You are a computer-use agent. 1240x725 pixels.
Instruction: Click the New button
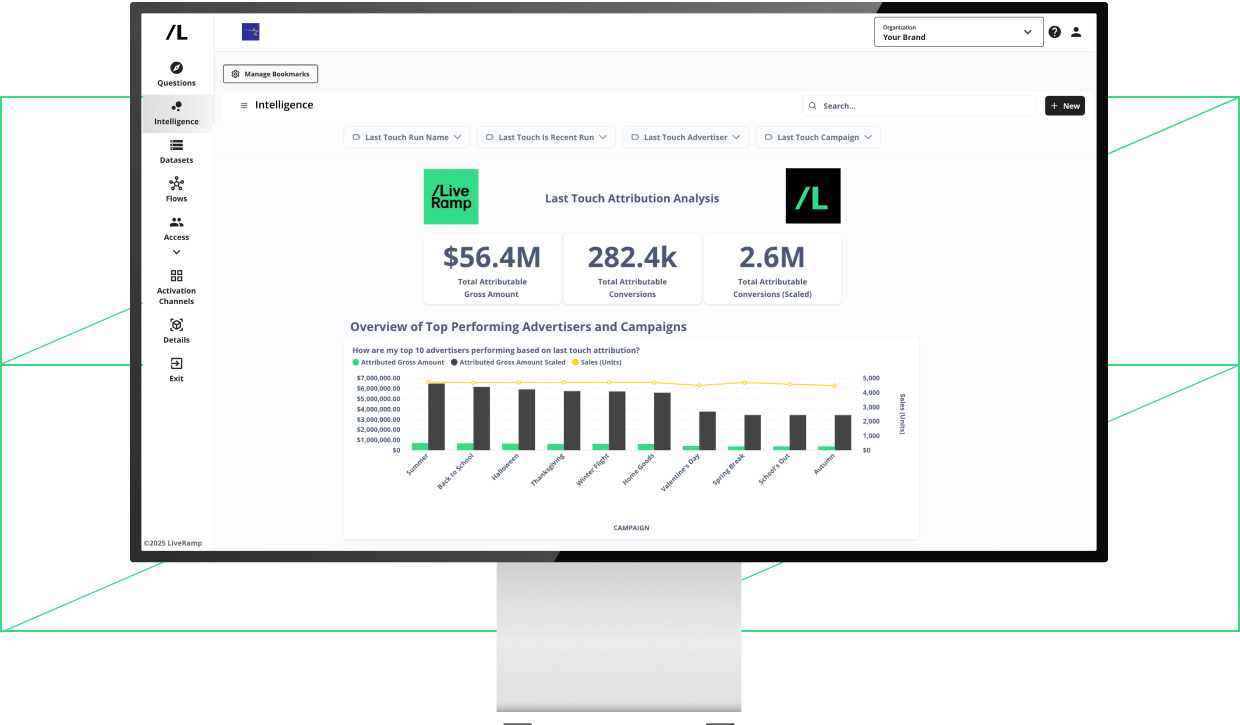pos(1065,105)
